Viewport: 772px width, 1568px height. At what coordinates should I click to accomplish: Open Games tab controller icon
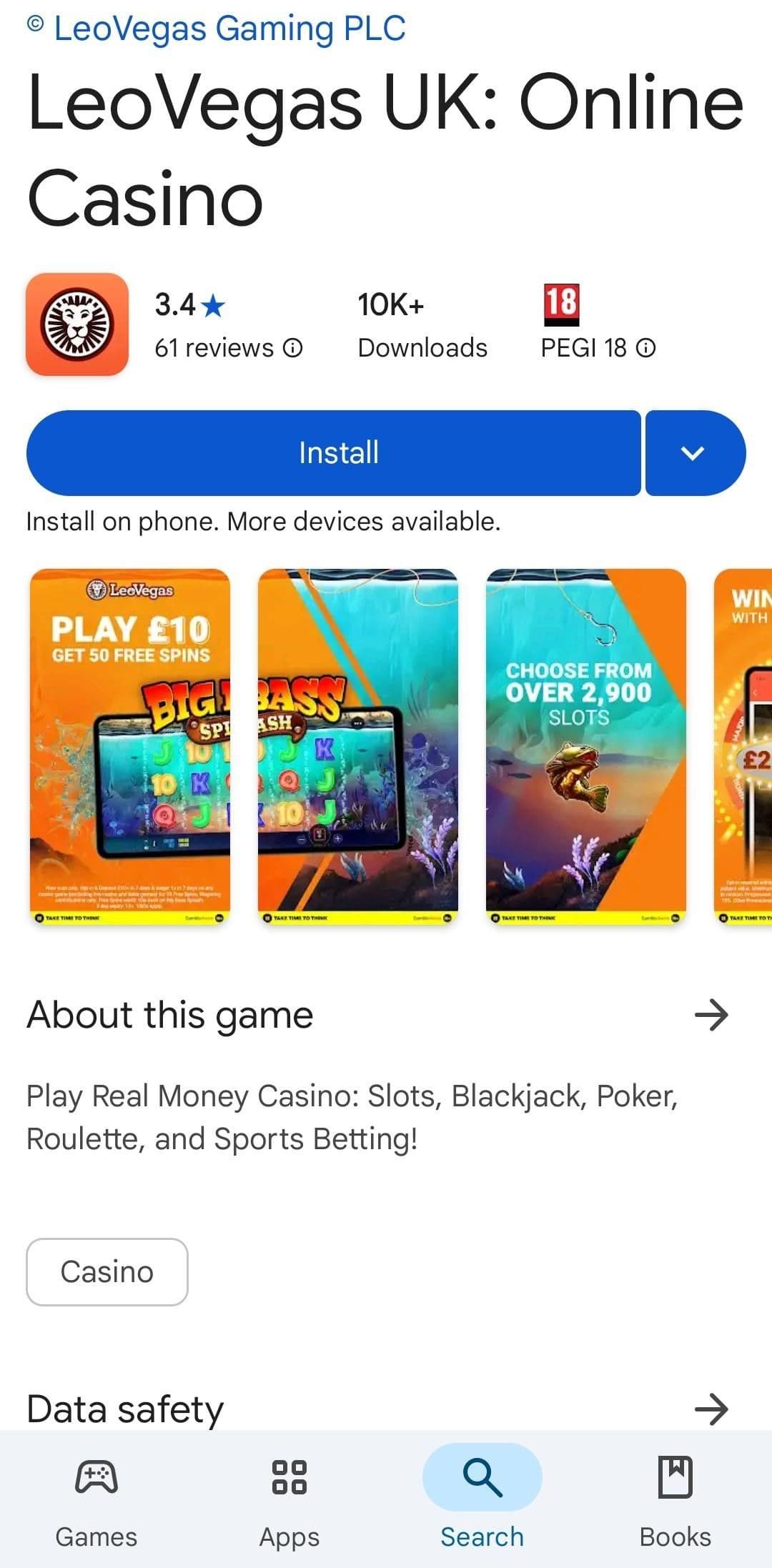96,1477
